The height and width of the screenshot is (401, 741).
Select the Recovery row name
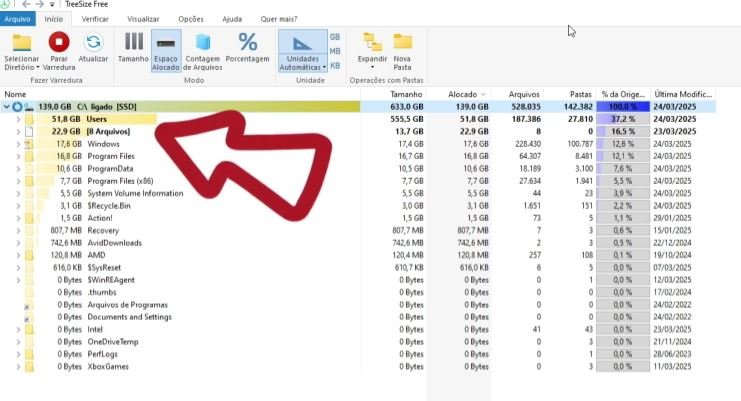tap(103, 230)
